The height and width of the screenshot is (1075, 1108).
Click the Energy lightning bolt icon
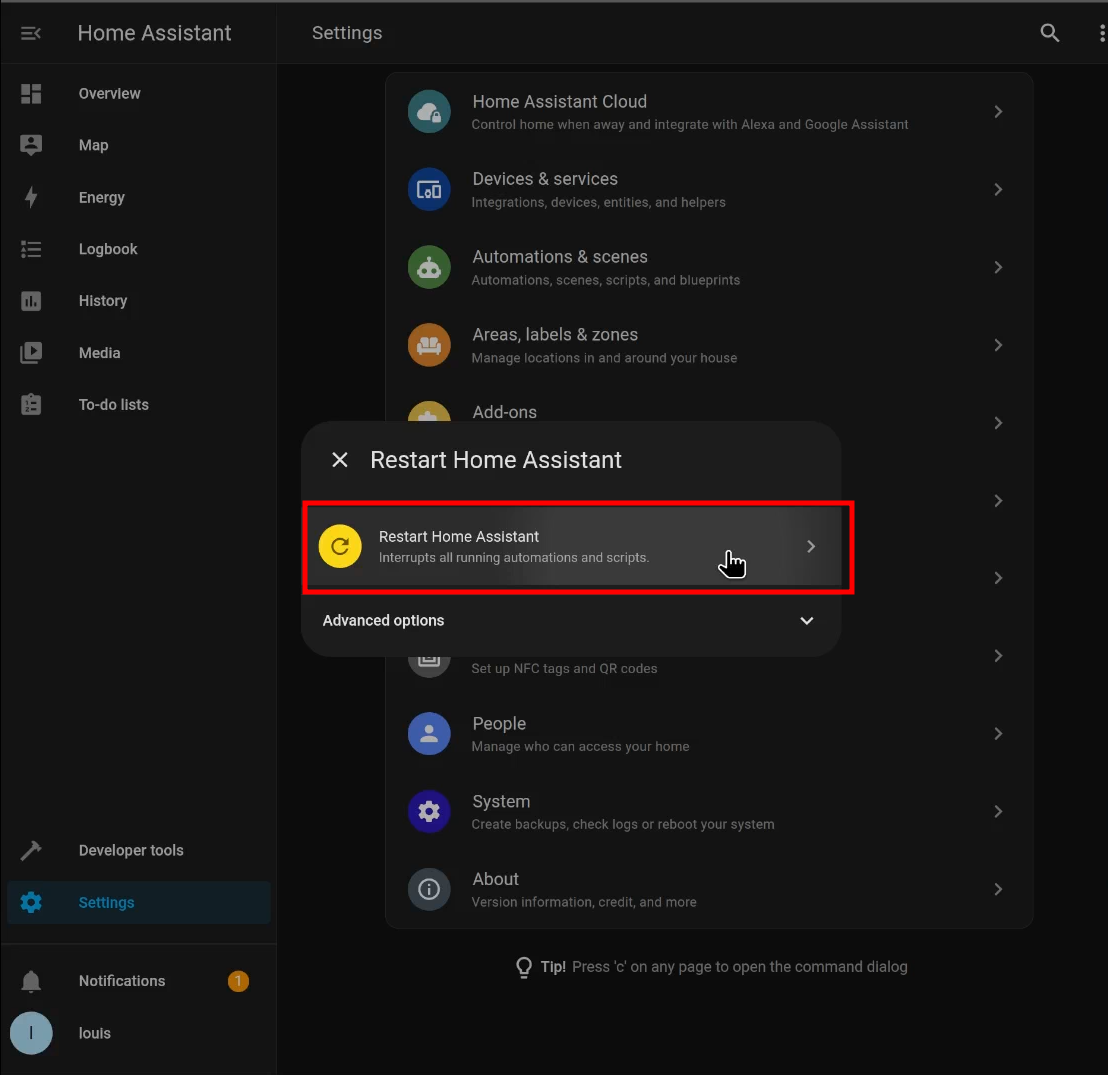tap(31, 197)
